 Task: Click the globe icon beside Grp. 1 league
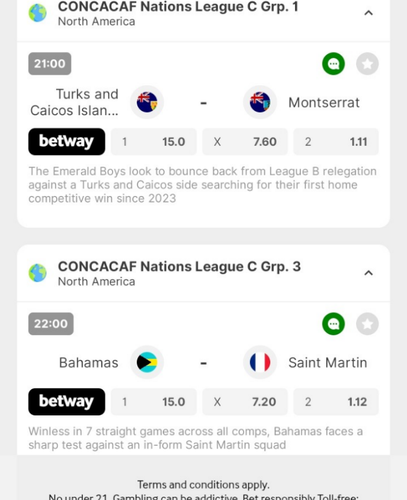pyautogui.click(x=38, y=13)
